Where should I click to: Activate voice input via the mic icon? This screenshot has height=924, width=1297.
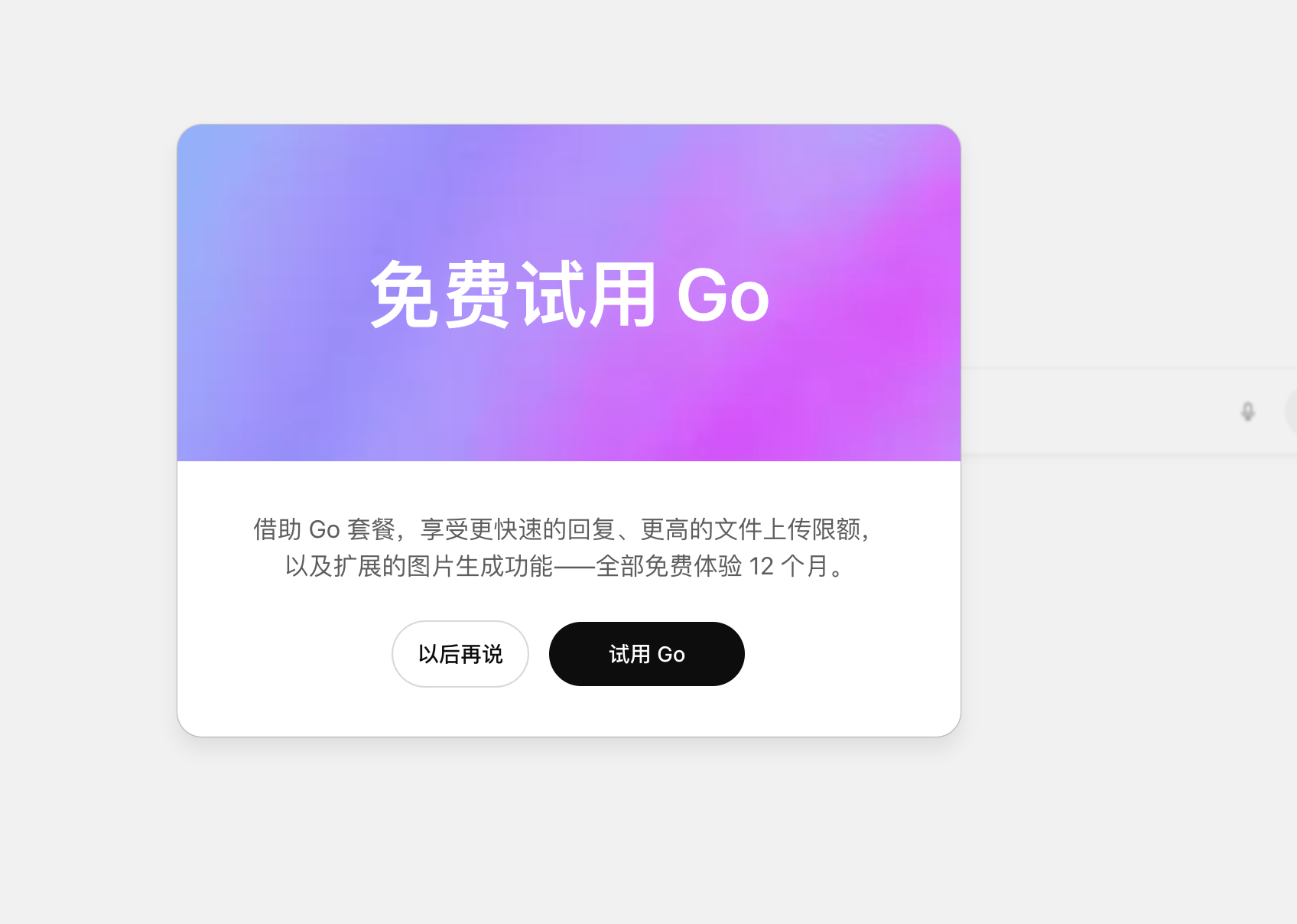pyautogui.click(x=1247, y=412)
